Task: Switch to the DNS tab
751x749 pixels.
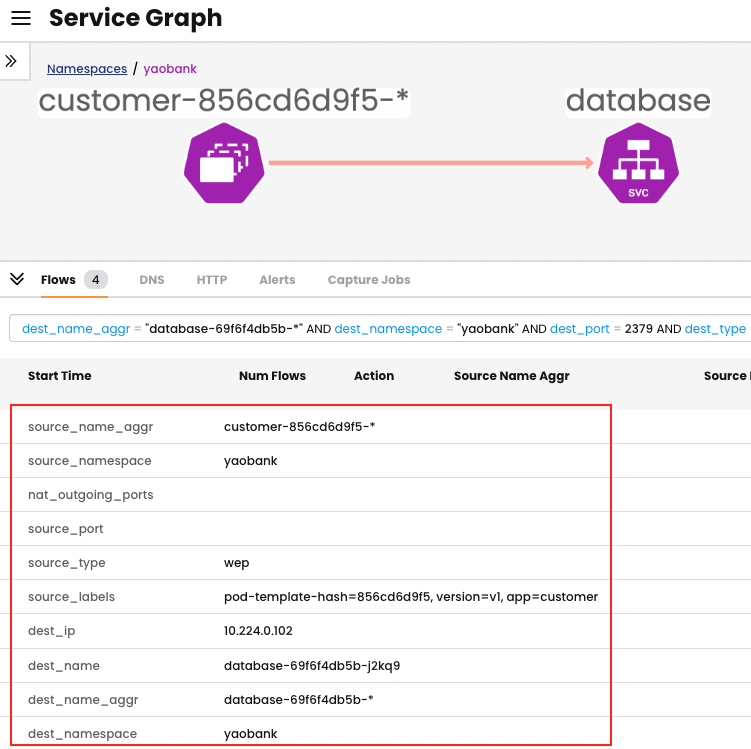Action: click(x=152, y=280)
